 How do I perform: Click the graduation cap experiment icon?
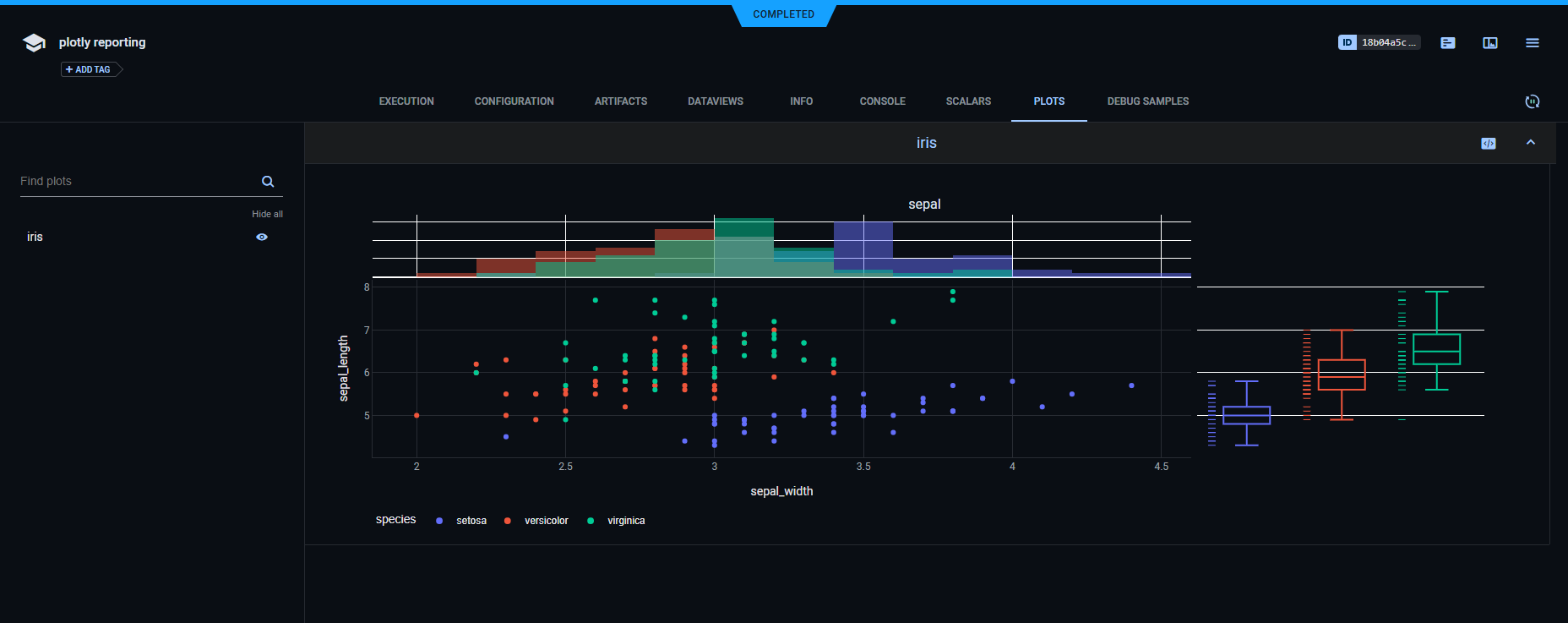tap(34, 43)
